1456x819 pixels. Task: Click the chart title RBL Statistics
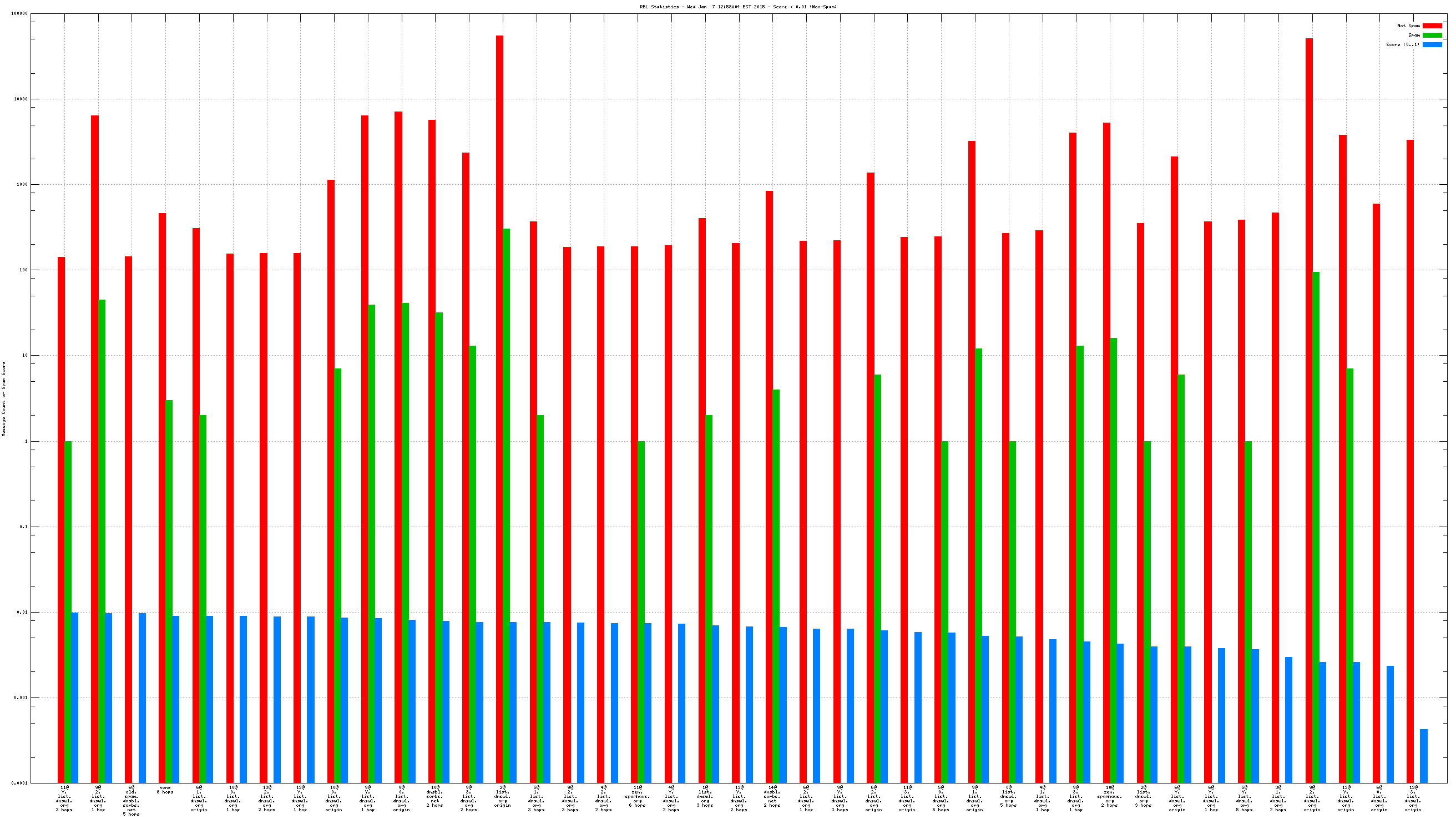pyautogui.click(x=737, y=7)
